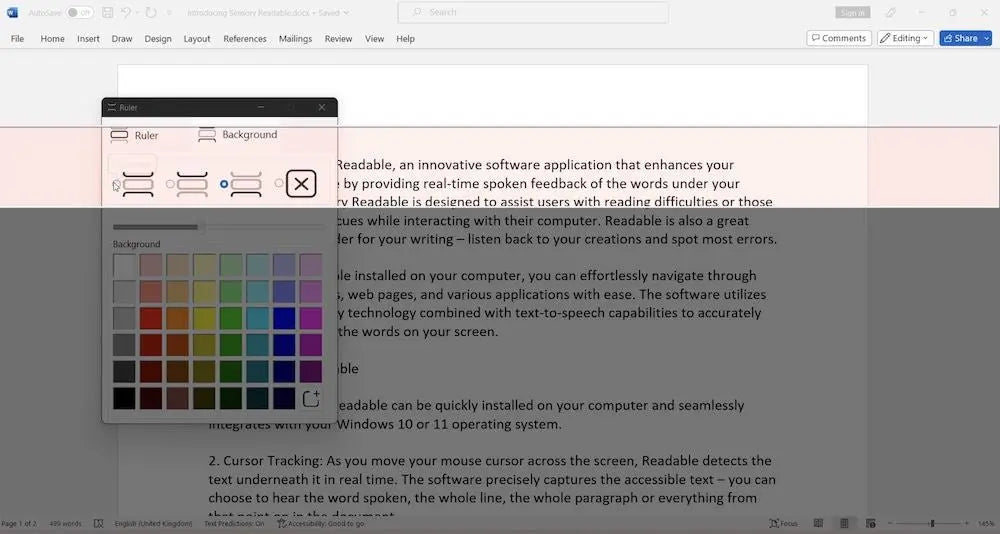Open the Help ribbon tab
The width and height of the screenshot is (1000, 534).
click(405, 38)
